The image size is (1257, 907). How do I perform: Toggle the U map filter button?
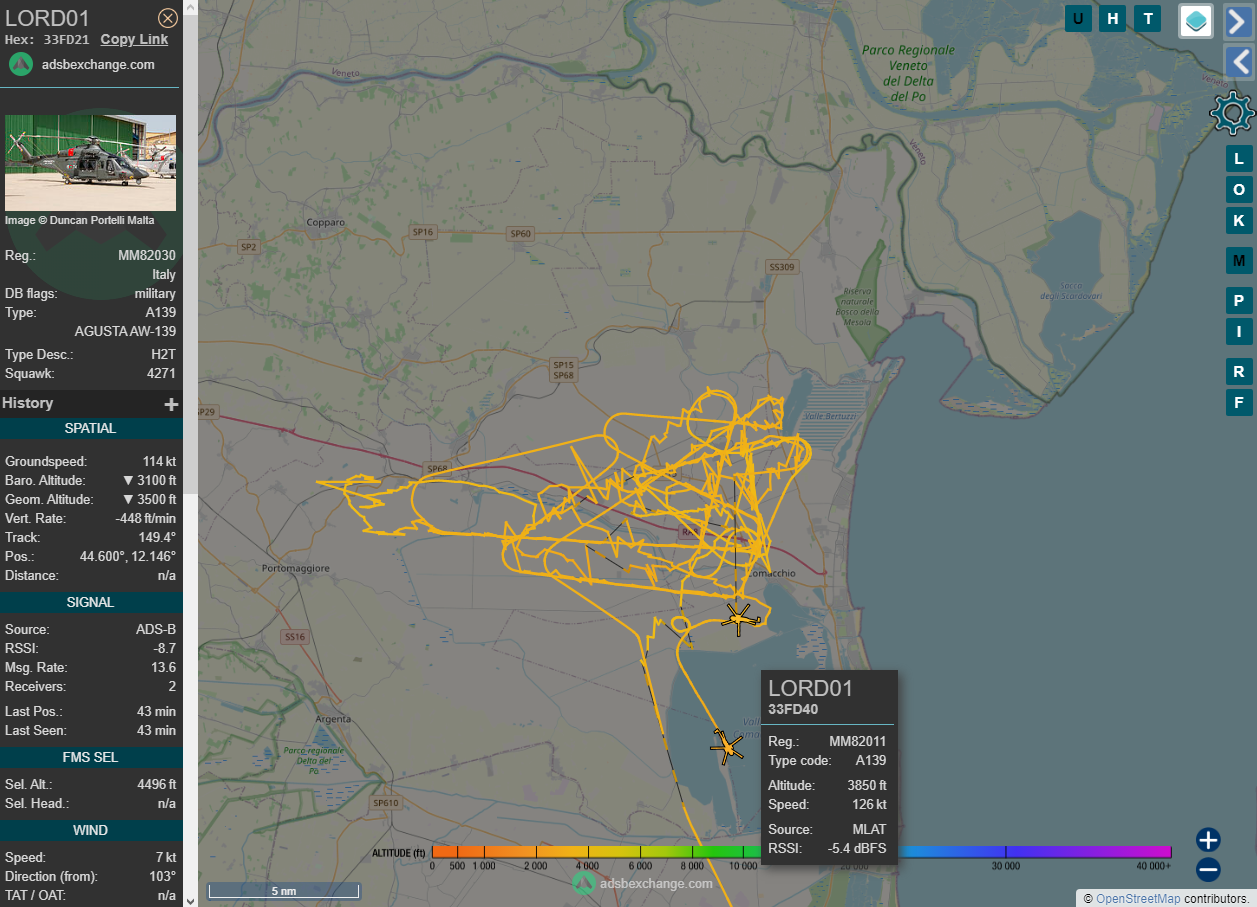[x=1078, y=18]
